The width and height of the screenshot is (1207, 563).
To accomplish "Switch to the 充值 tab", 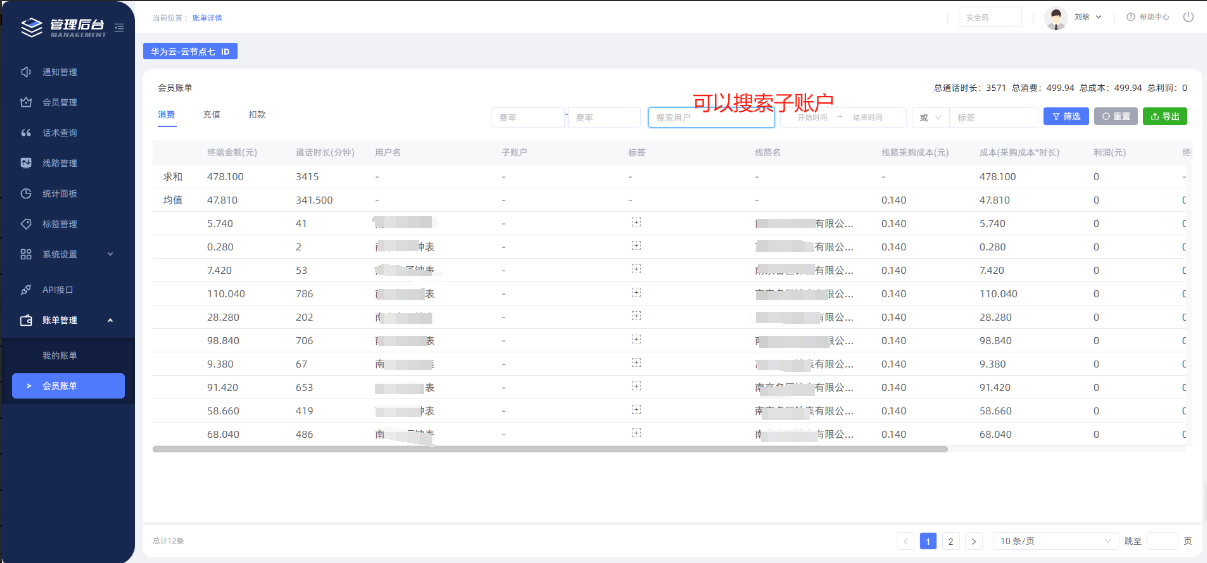I will pyautogui.click(x=211, y=115).
